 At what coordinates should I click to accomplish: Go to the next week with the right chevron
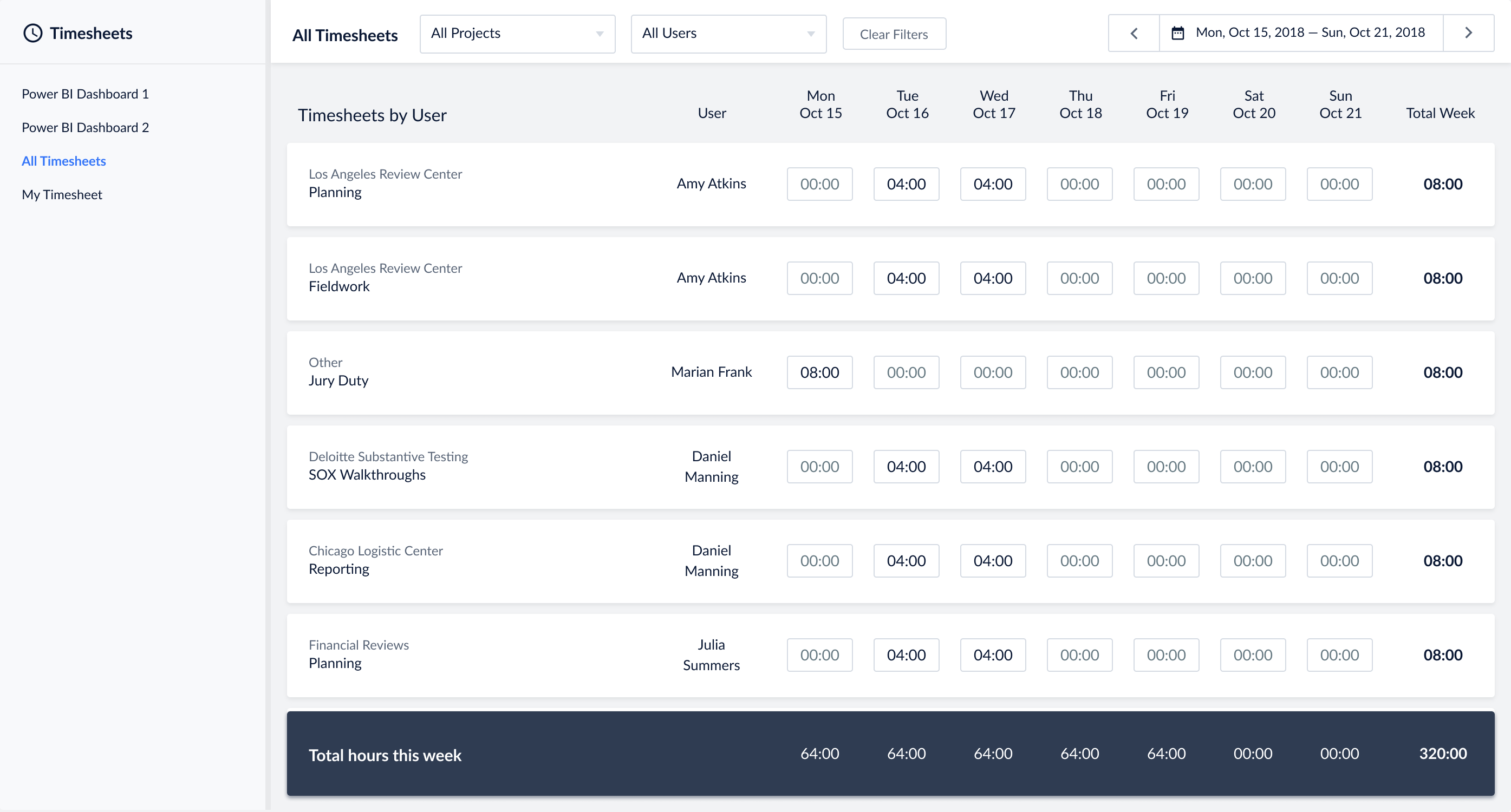[x=1468, y=33]
